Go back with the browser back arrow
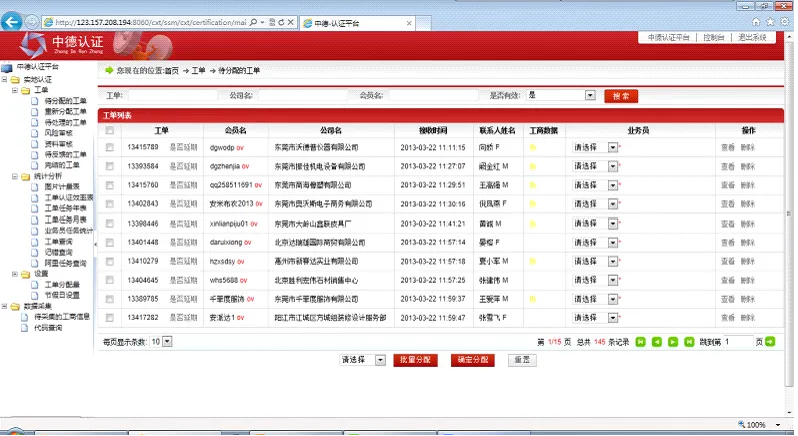The height and width of the screenshot is (436, 798). point(11,21)
